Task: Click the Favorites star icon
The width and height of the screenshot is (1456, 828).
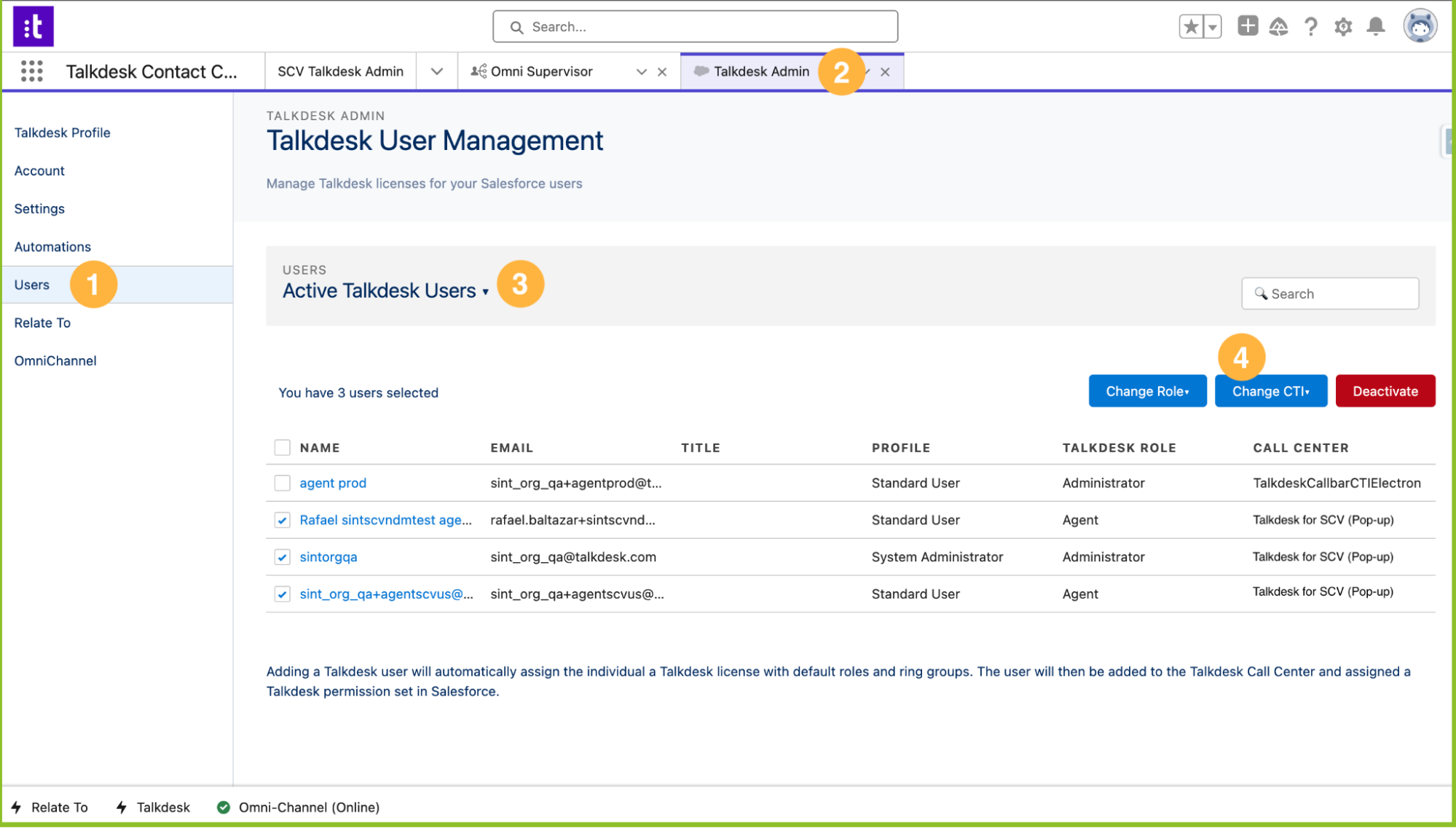Action: point(1191,27)
